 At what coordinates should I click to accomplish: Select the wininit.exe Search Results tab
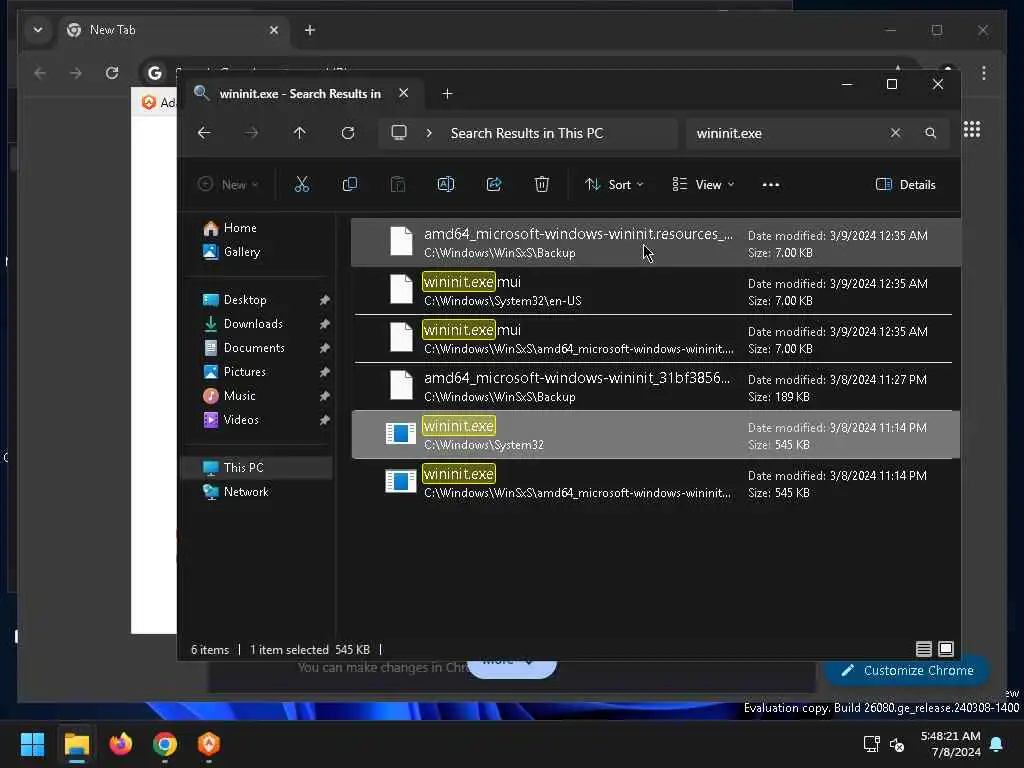[300, 93]
